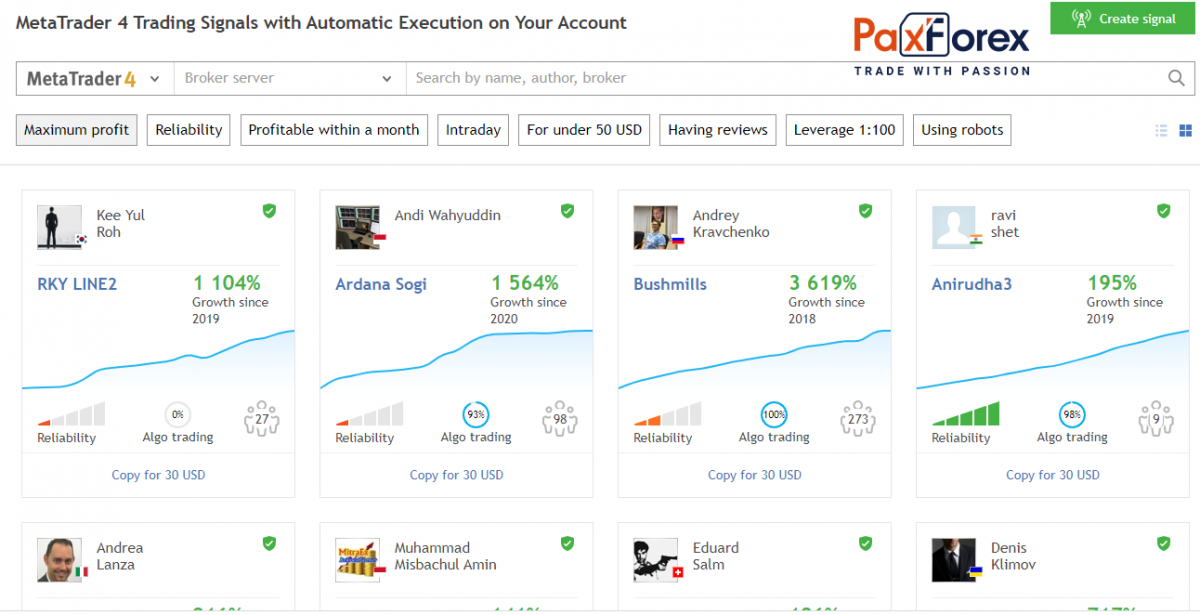Open the MetaTrader 4 platform dropdown
The image size is (1200, 615).
(x=93, y=78)
